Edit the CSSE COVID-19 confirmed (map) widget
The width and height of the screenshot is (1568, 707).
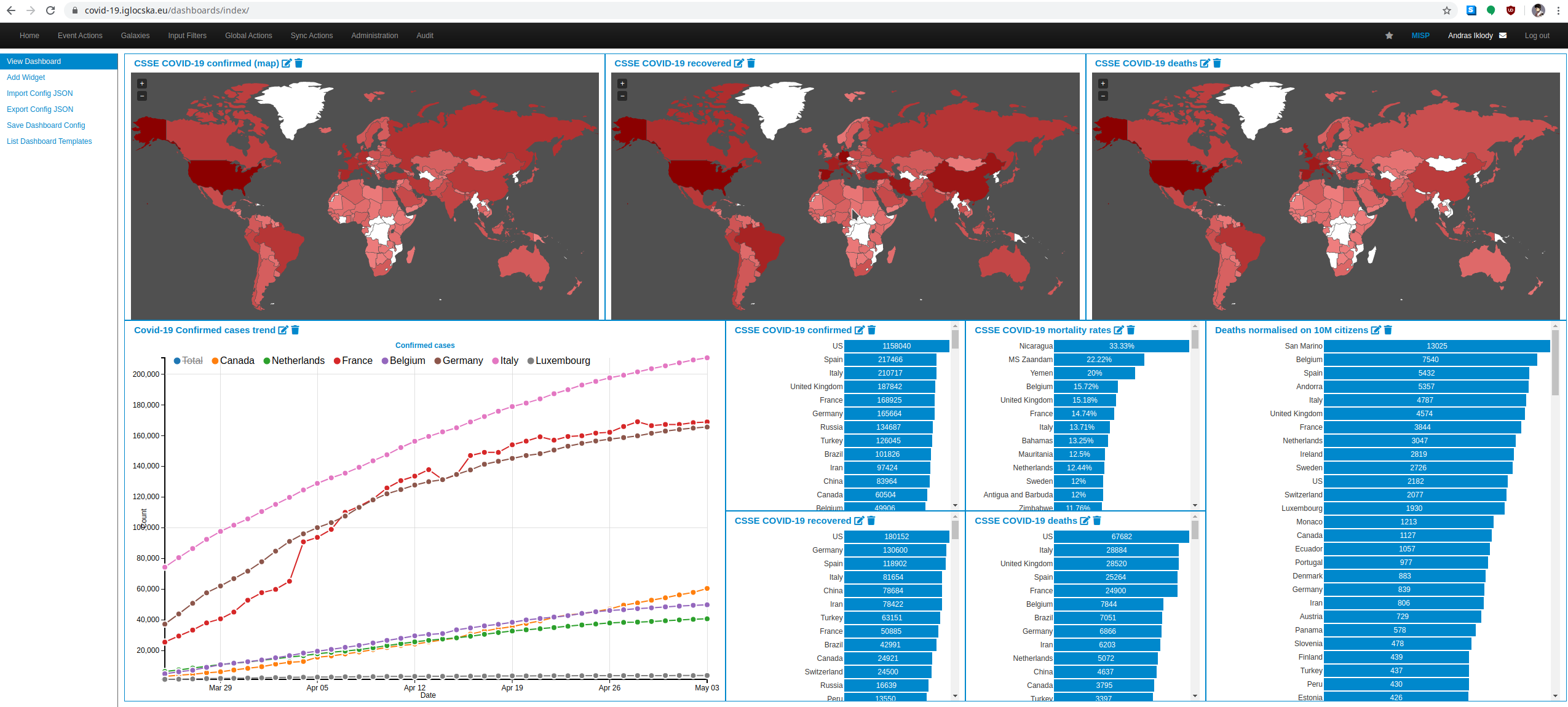(286, 63)
